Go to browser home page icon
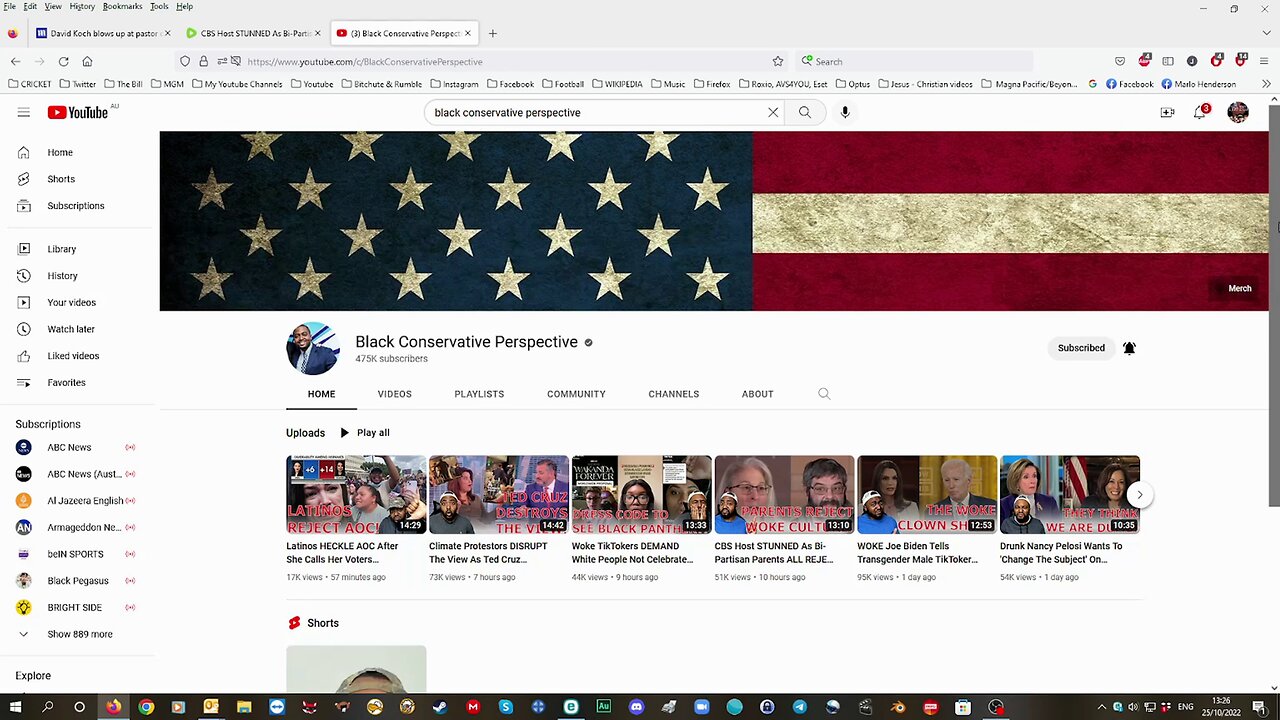1280x720 pixels. (x=87, y=61)
